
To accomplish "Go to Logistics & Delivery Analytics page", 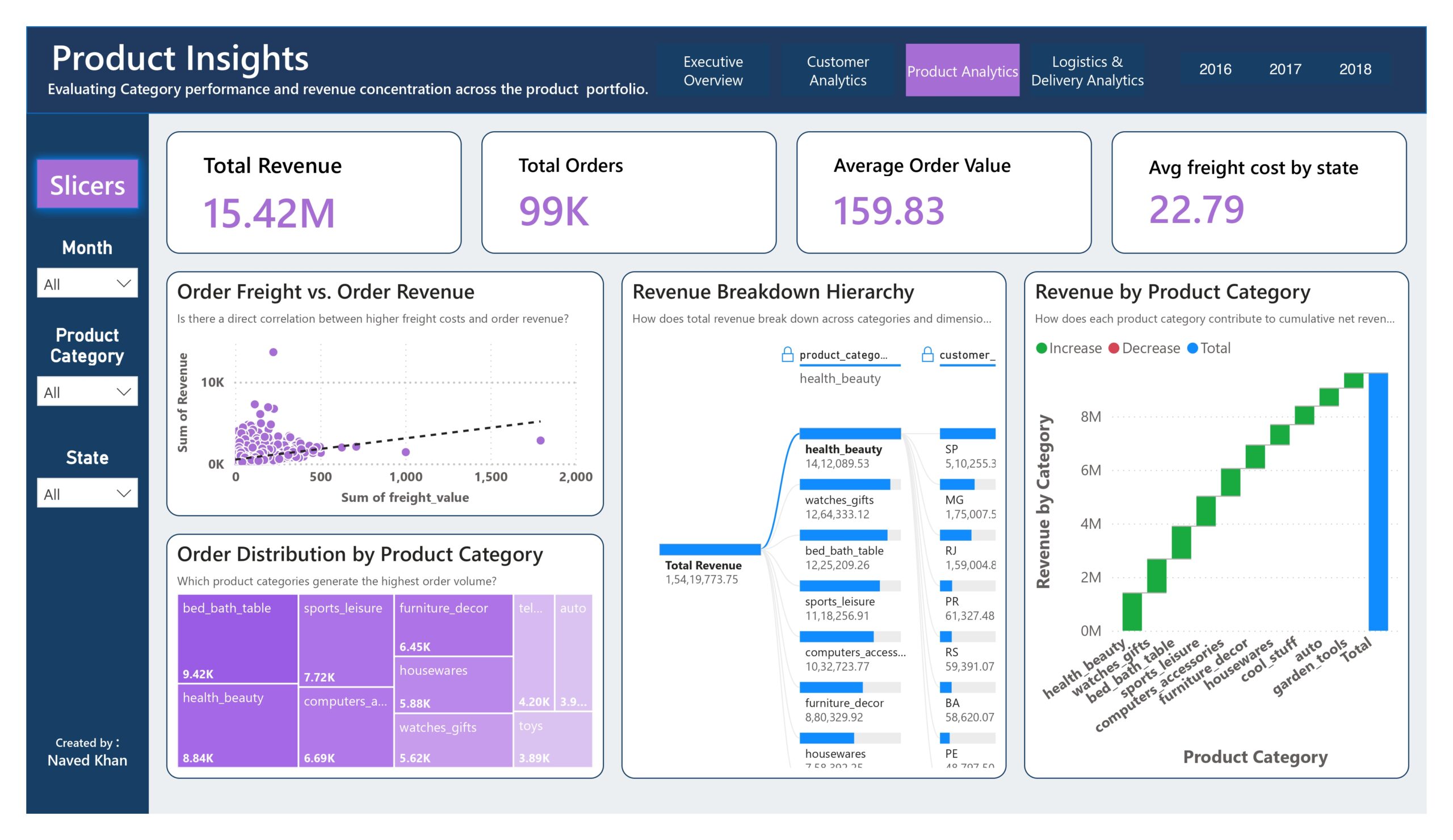I will tap(1087, 70).
